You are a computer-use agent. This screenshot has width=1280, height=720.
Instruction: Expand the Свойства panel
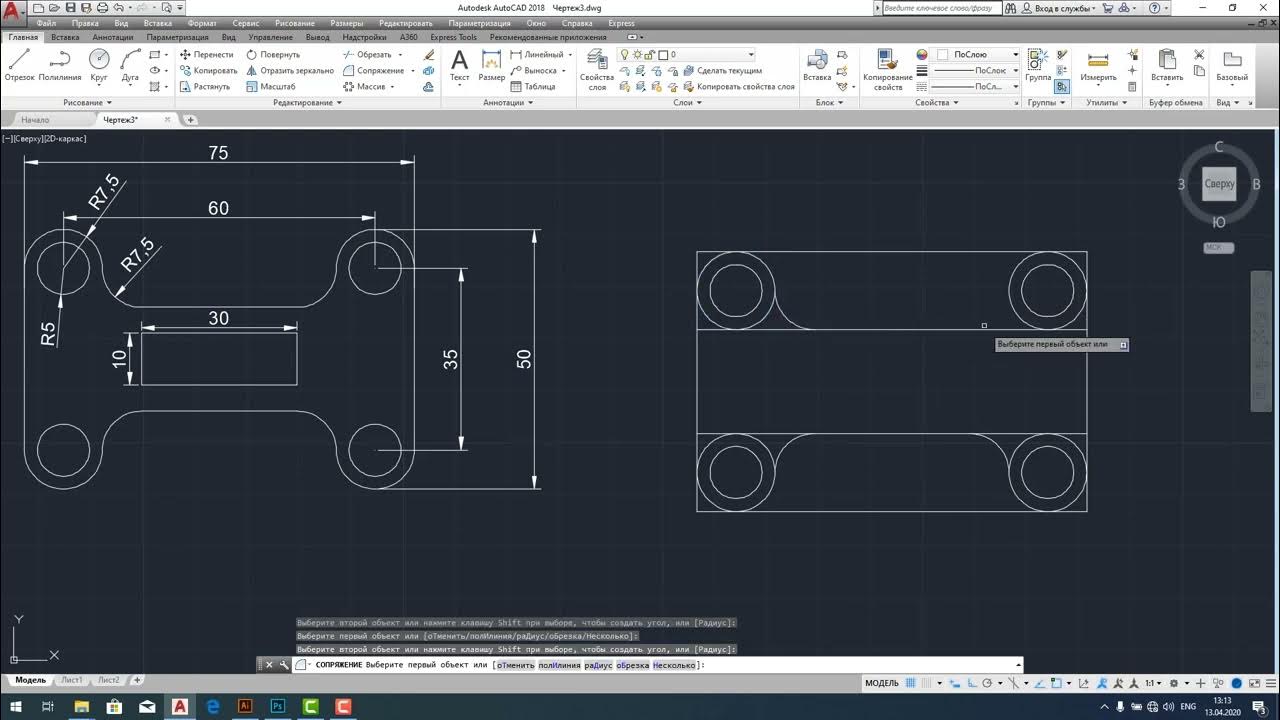click(x=937, y=102)
